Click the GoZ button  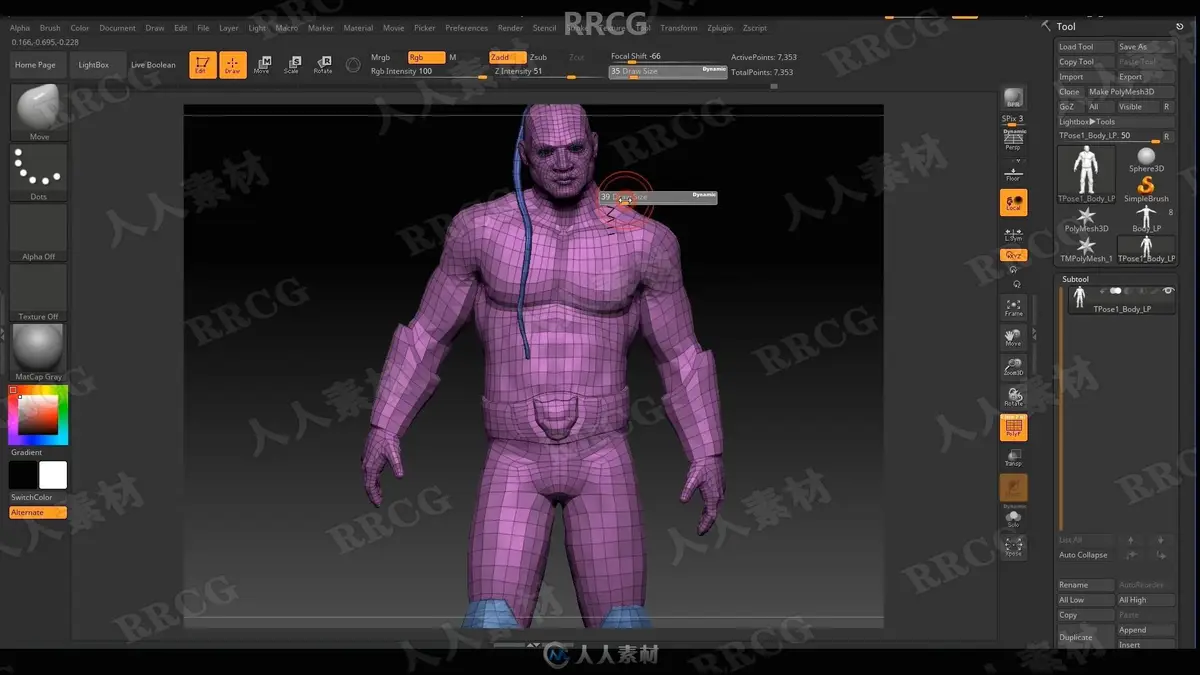click(x=1067, y=107)
